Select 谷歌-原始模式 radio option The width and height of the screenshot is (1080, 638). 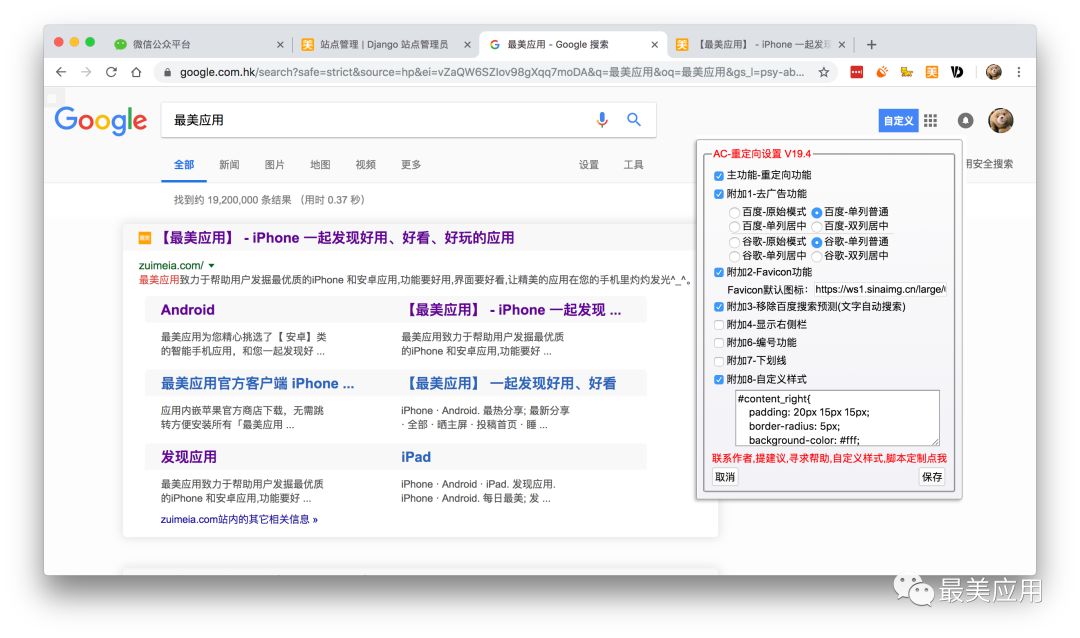coord(734,243)
